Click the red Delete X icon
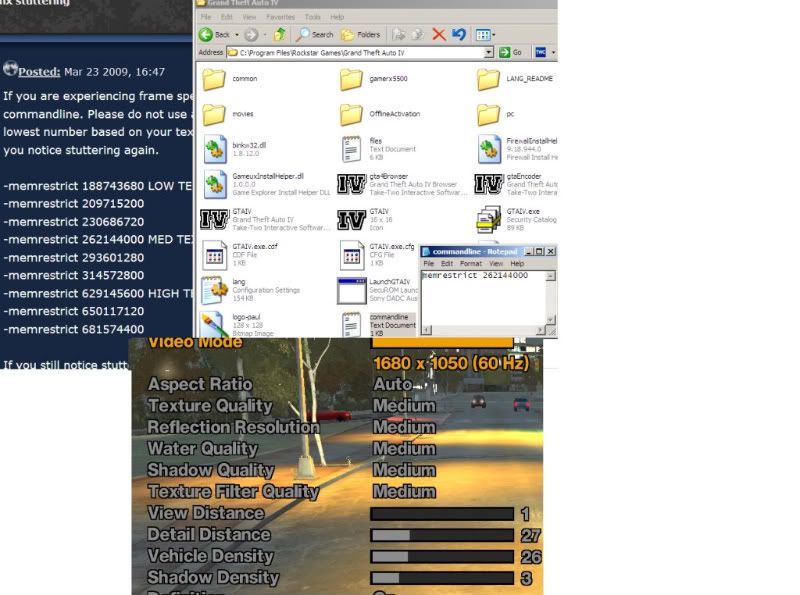The image size is (800, 595). pyautogui.click(x=438, y=35)
